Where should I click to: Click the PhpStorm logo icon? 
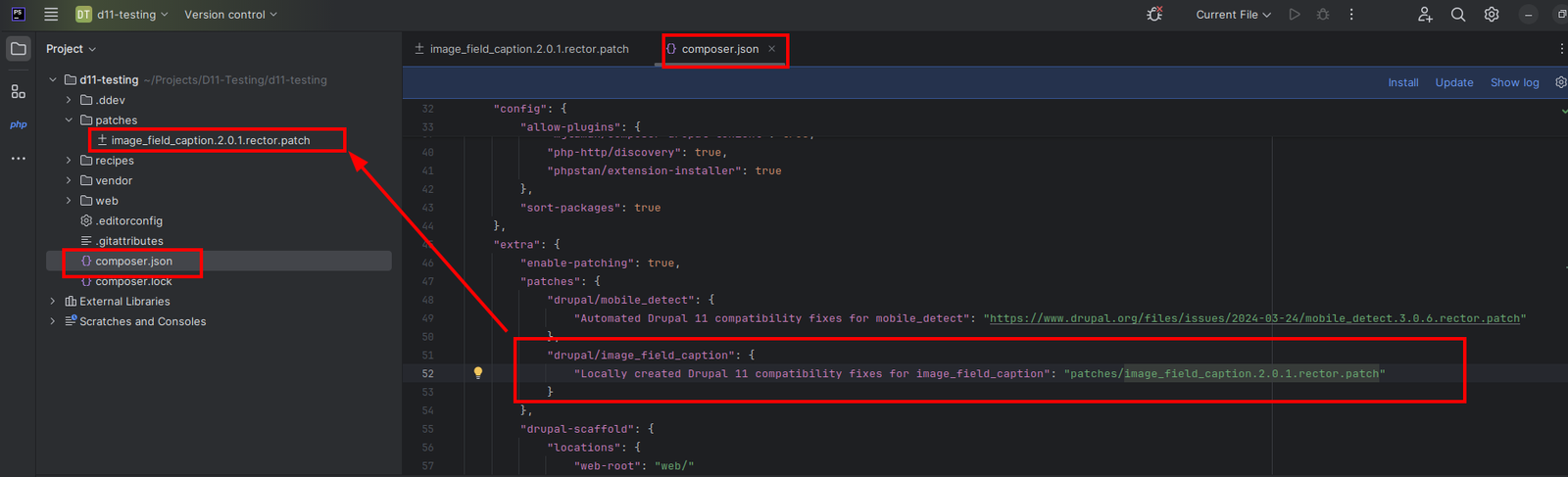[x=18, y=15]
